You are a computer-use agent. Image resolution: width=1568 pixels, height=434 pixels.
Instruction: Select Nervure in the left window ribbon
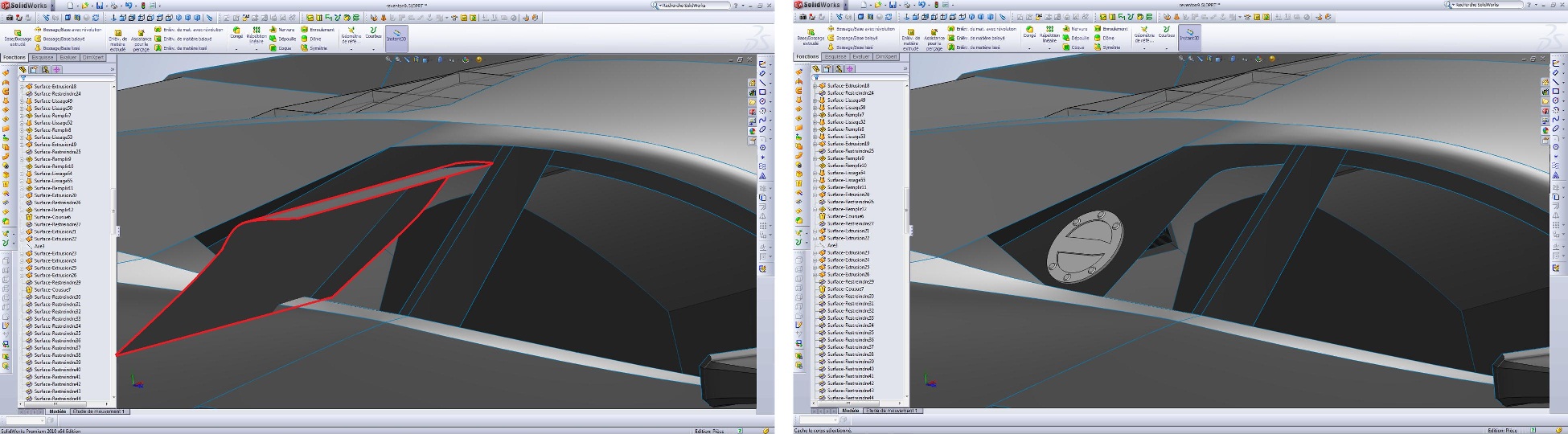point(281,30)
